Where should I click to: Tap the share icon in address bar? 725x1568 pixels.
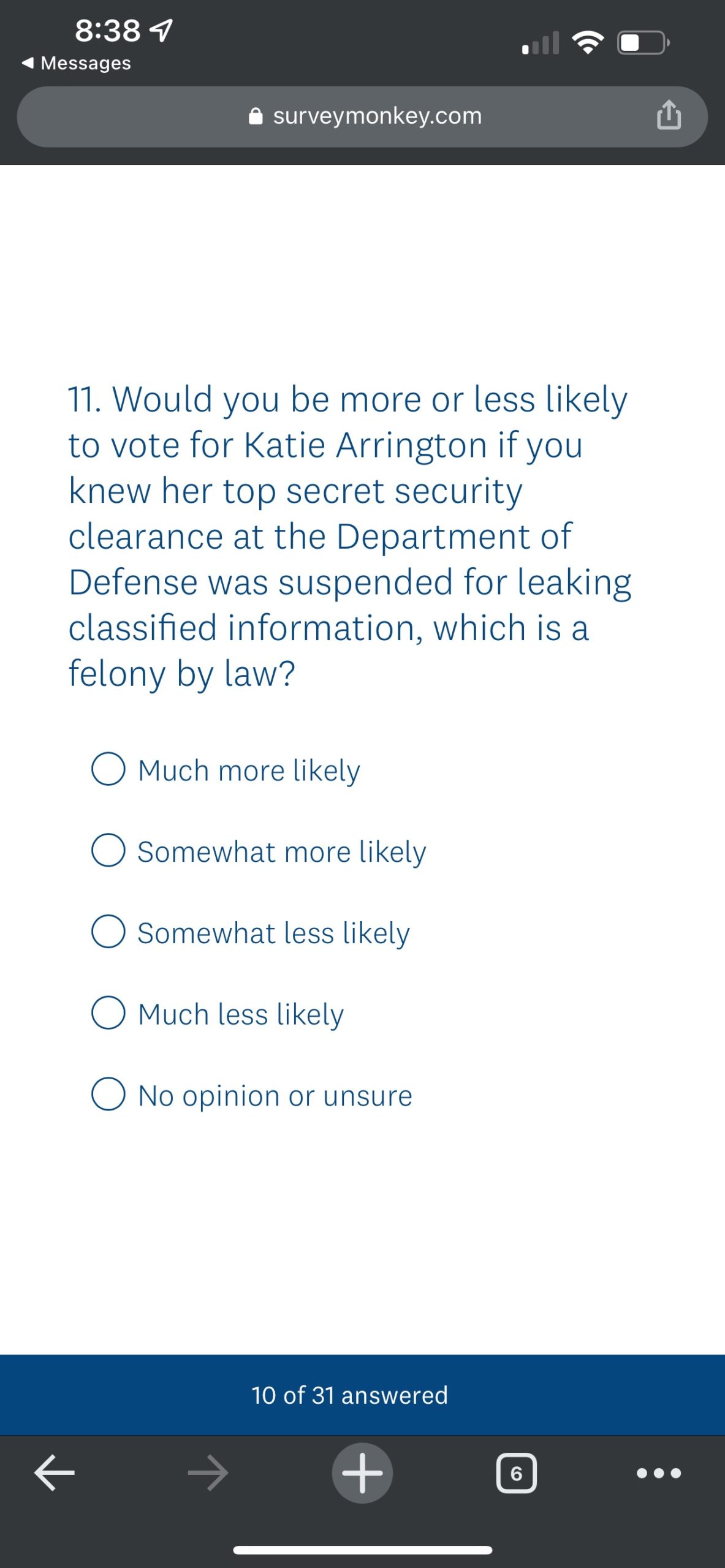669,115
